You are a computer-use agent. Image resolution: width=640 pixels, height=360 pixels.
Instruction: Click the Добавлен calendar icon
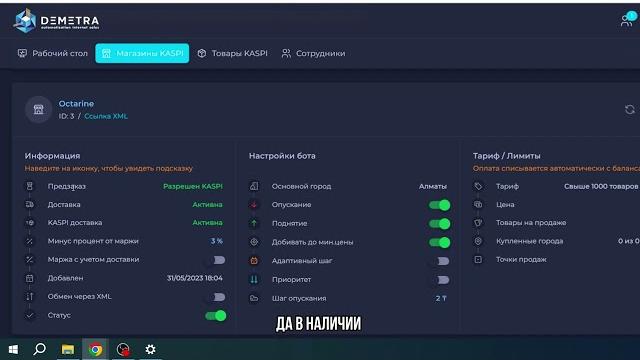point(30,278)
